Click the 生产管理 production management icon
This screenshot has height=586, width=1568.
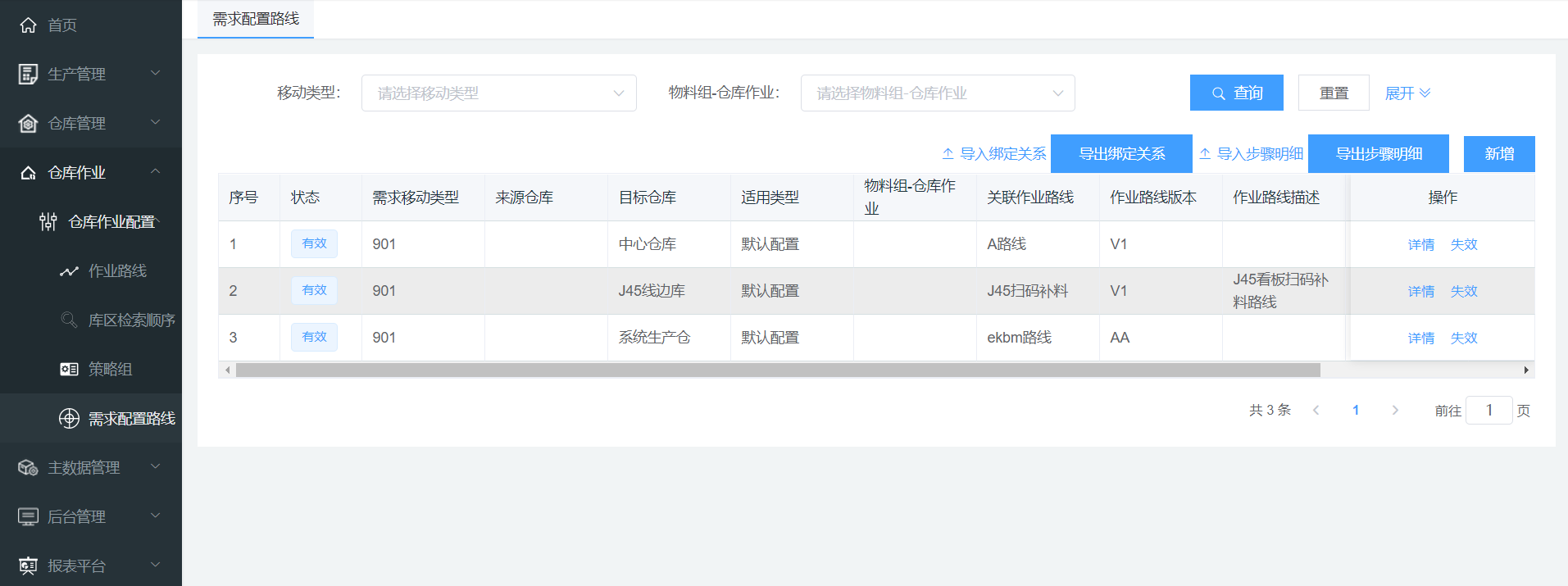(28, 75)
